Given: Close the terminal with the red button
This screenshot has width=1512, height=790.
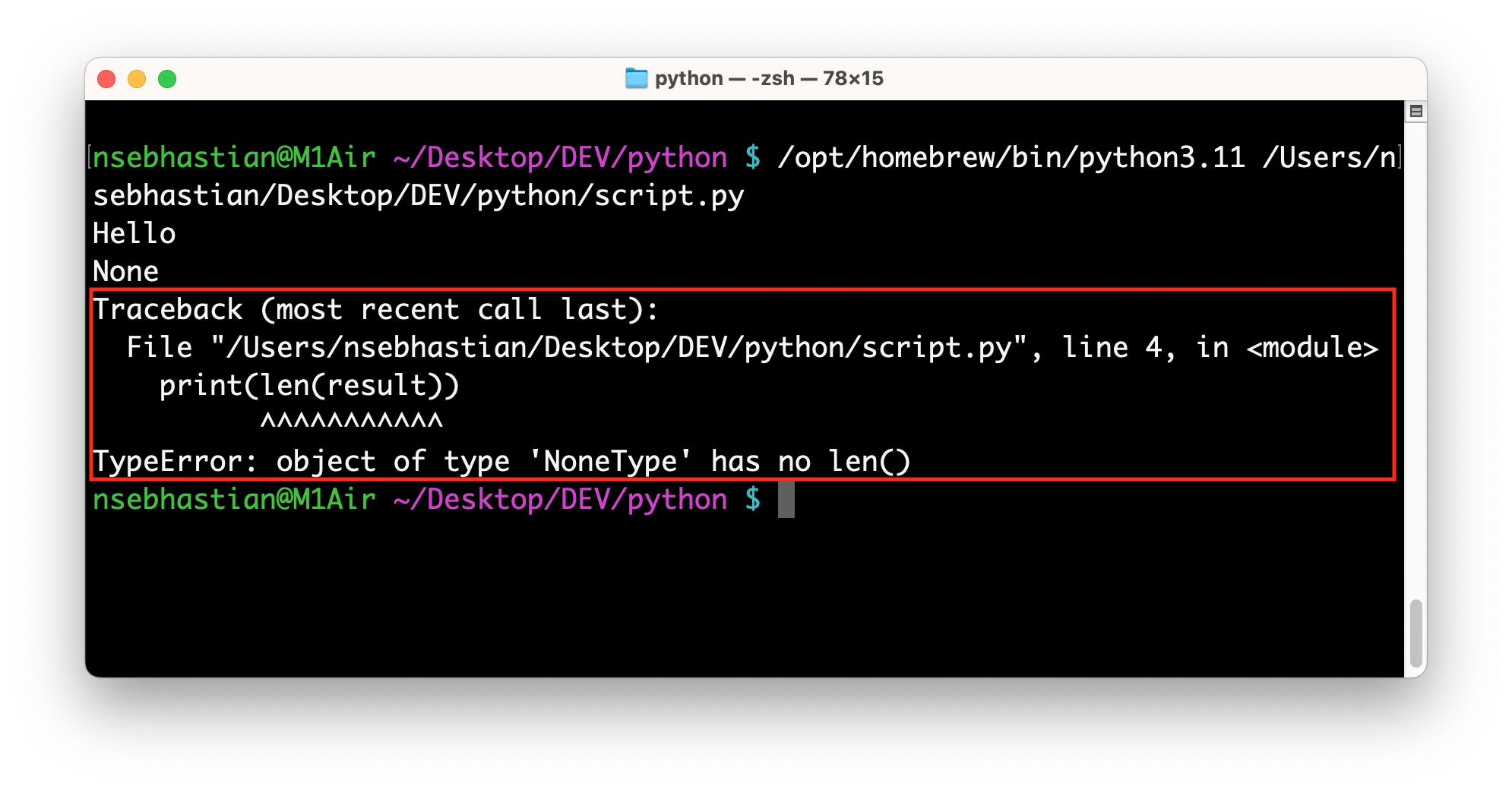Looking at the screenshot, I should click(x=106, y=79).
